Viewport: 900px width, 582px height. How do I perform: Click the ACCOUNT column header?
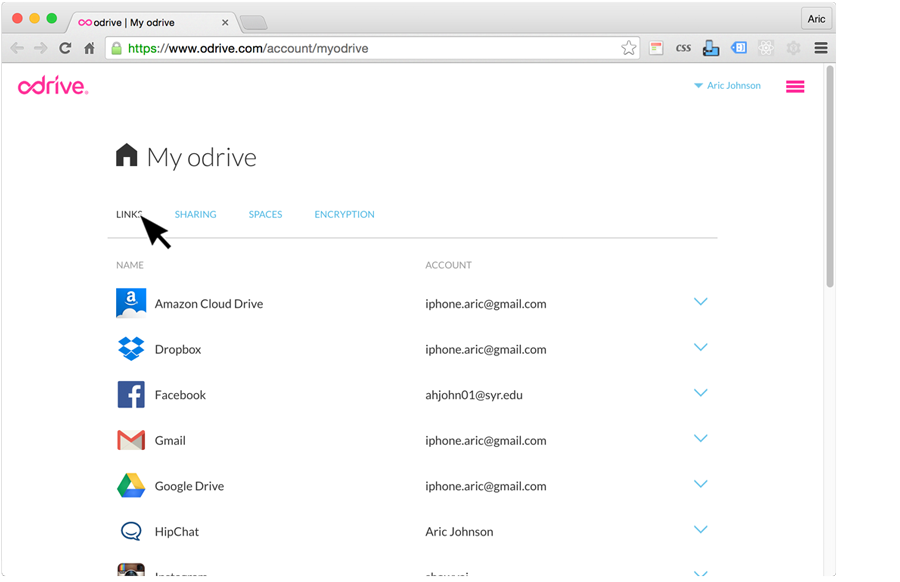click(x=448, y=265)
